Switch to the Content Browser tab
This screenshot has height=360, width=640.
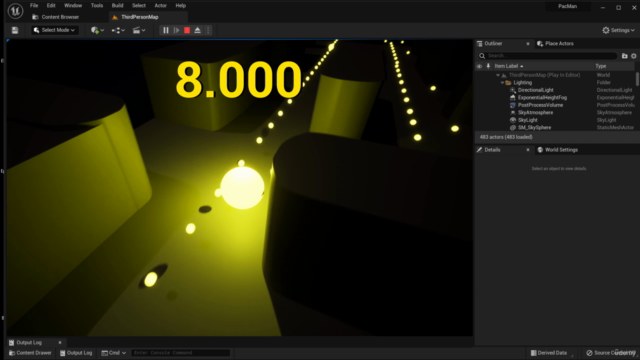(56, 17)
